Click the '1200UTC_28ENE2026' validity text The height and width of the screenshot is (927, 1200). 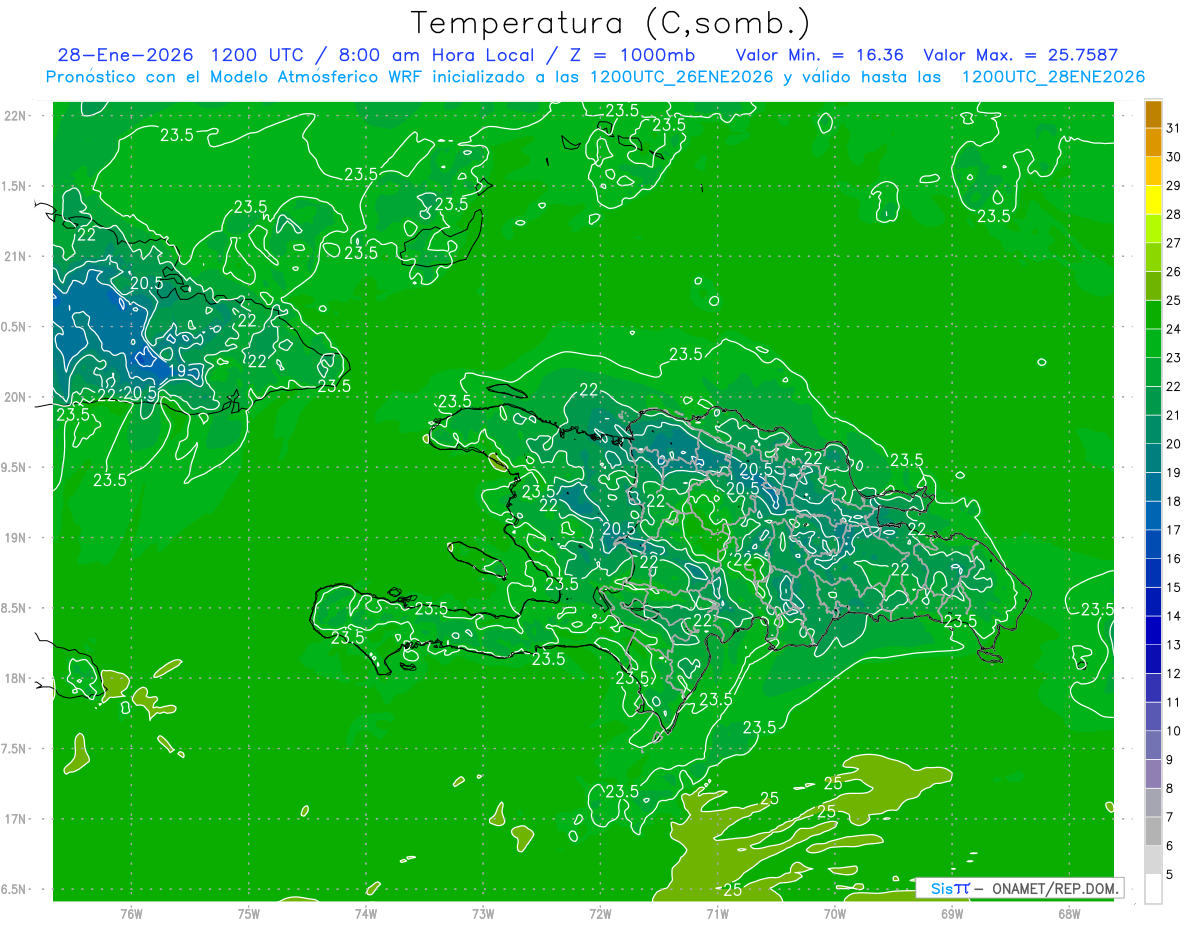click(x=1052, y=77)
